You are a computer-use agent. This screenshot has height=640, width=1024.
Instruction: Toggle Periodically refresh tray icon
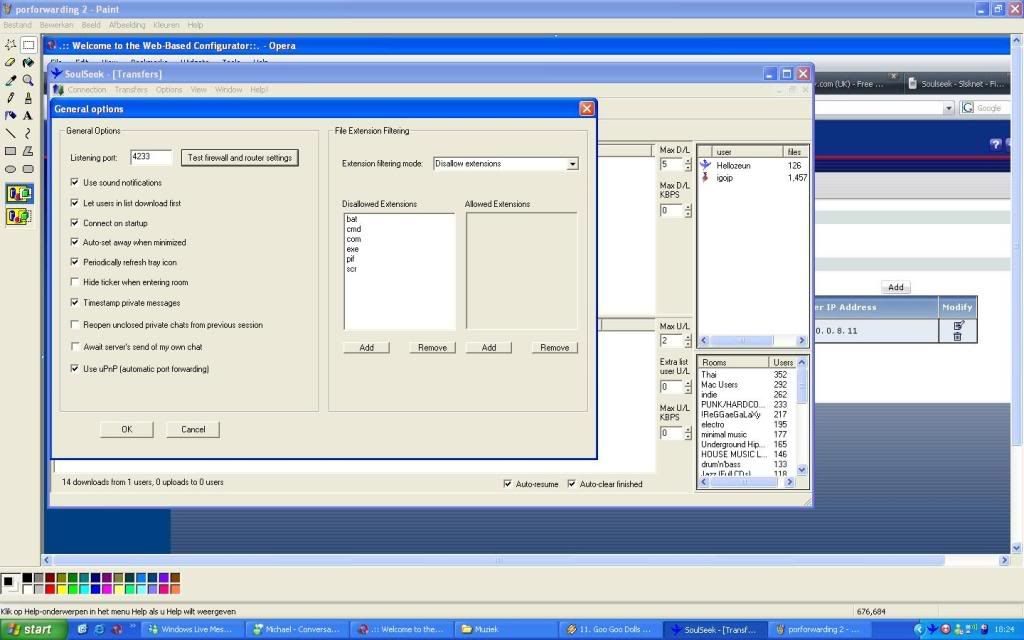(74, 262)
